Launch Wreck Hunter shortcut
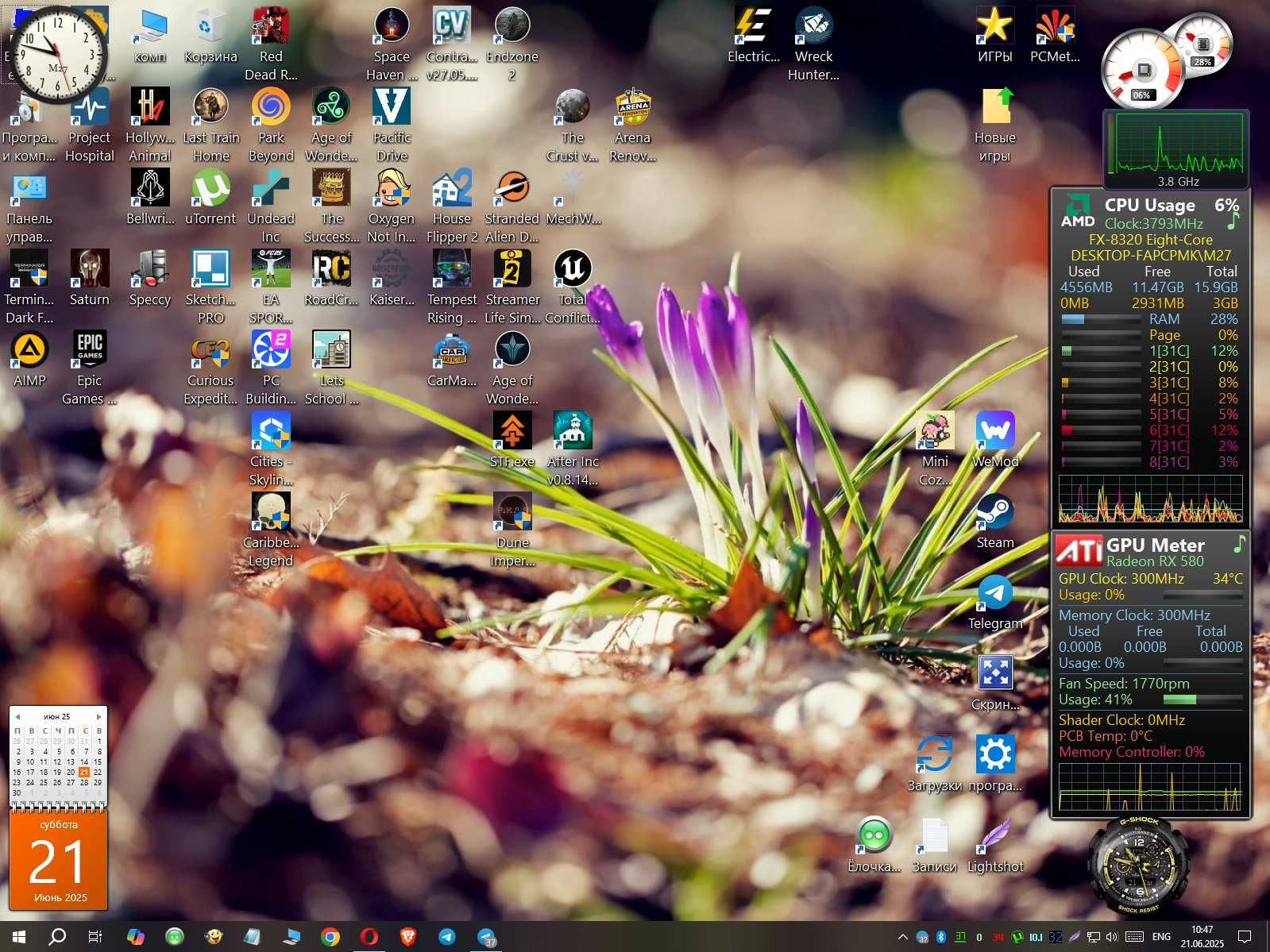 814,44
